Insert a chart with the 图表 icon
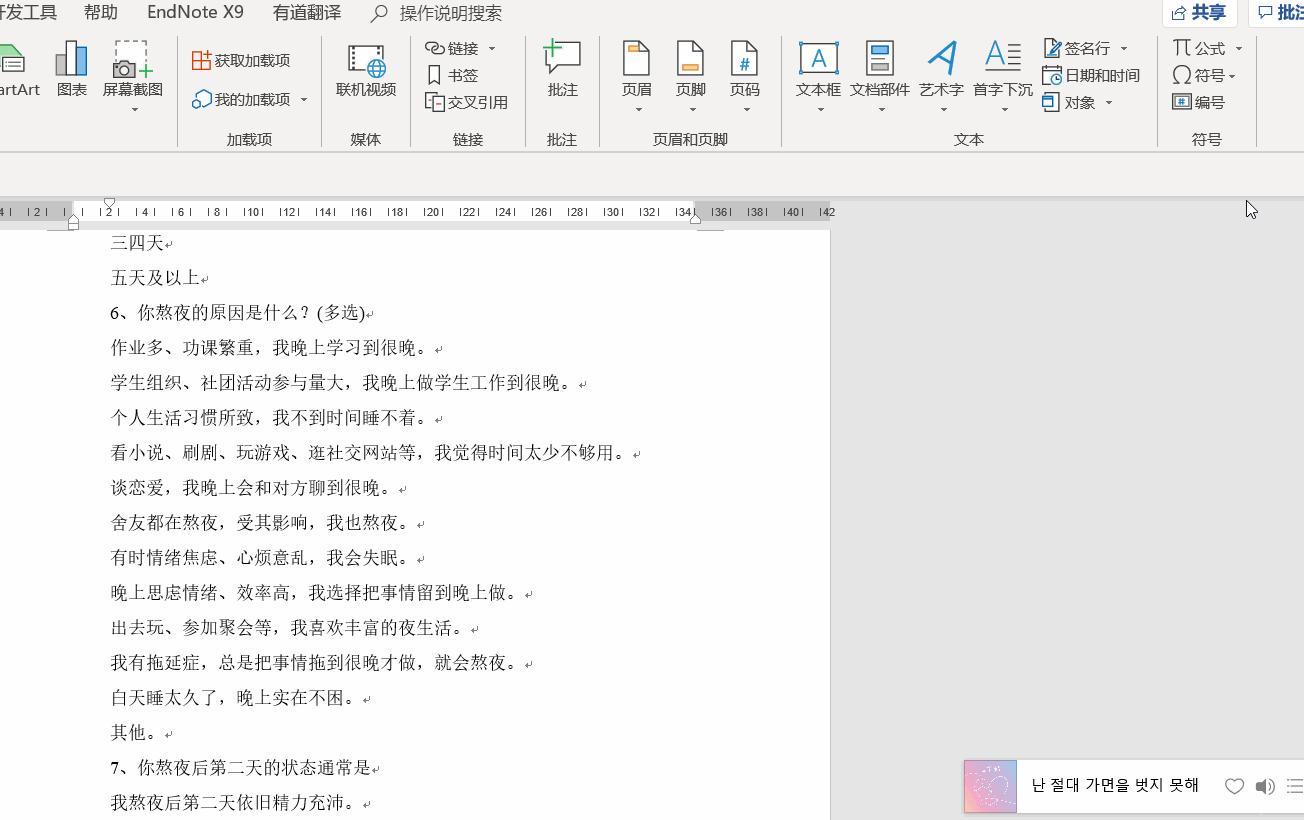Image resolution: width=1304 pixels, height=820 pixels. (71, 70)
